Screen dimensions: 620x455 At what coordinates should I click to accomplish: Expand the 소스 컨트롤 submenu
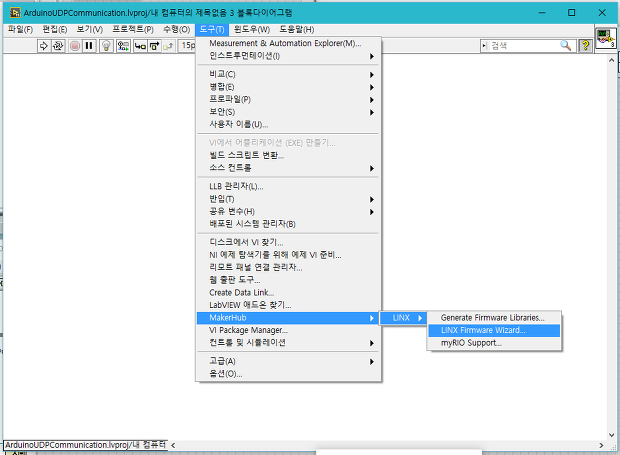pos(289,168)
